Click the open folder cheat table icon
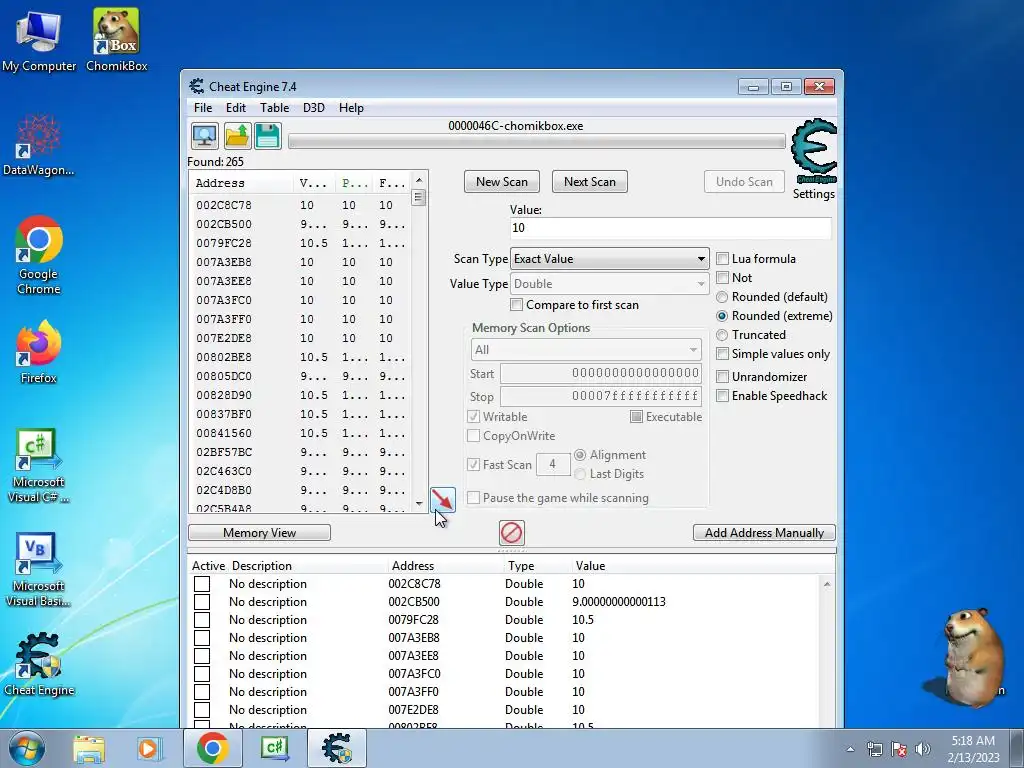Screen dimensions: 1024x768 pyautogui.click(x=236, y=136)
